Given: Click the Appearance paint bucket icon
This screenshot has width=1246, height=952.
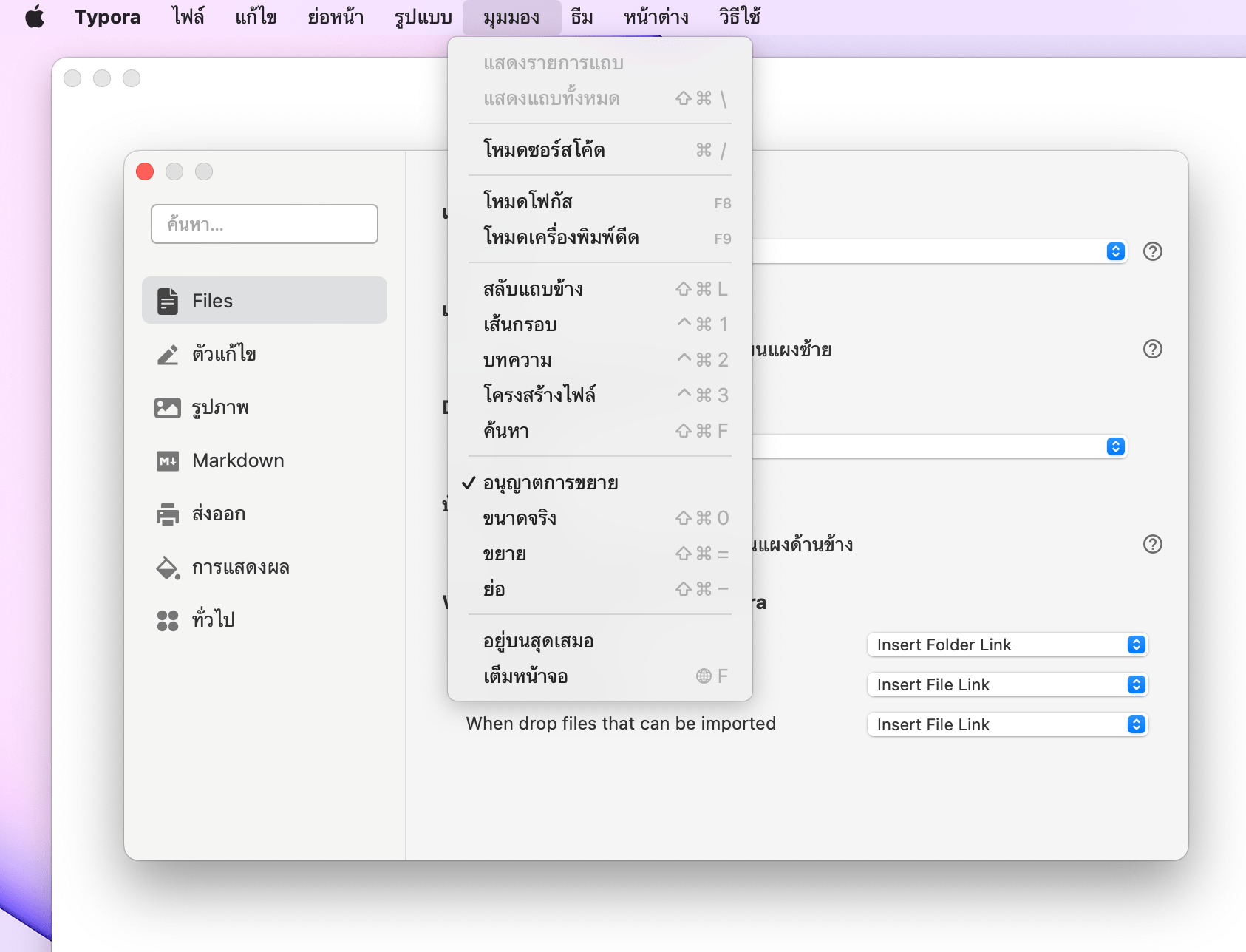Looking at the screenshot, I should [x=168, y=568].
